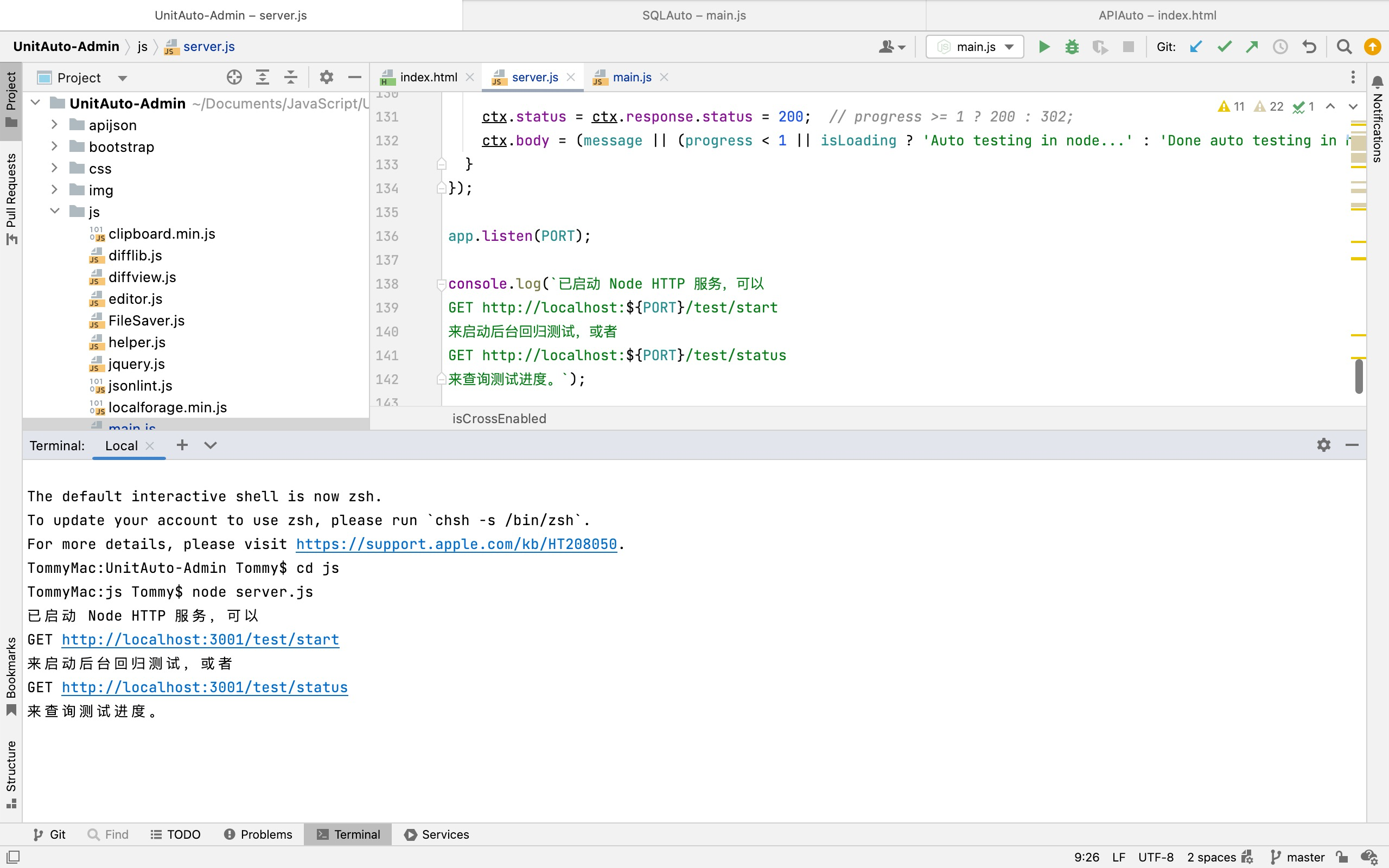Image resolution: width=1389 pixels, height=868 pixels.
Task: Open the Notifications side panel
Action: pyautogui.click(x=1378, y=119)
